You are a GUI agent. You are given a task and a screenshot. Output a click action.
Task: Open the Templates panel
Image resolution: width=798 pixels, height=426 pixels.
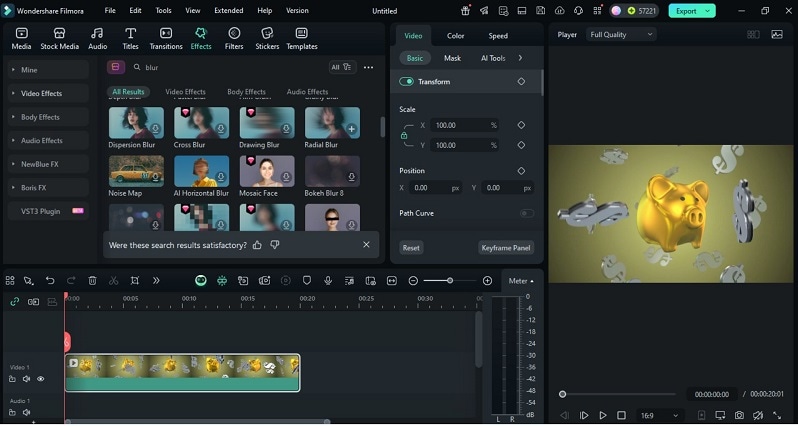[302, 39]
